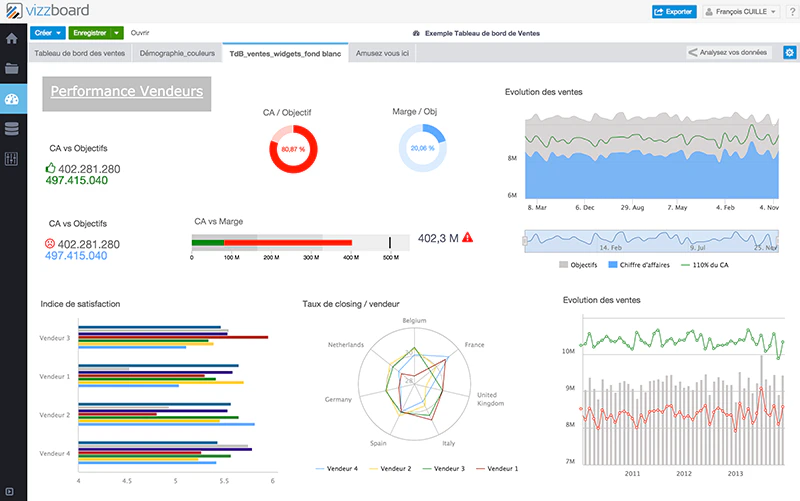Screen dimensions: 800x501
Task: Click the green thumbs-up icon
Action: coord(51,168)
